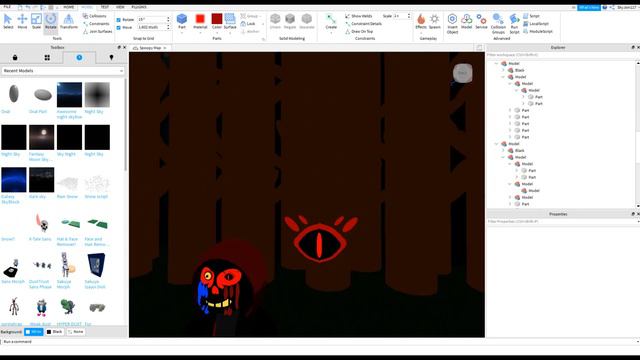This screenshot has height=360, width=640.
Task: Switch to the TEST ribbon tab
Action: (104, 7)
